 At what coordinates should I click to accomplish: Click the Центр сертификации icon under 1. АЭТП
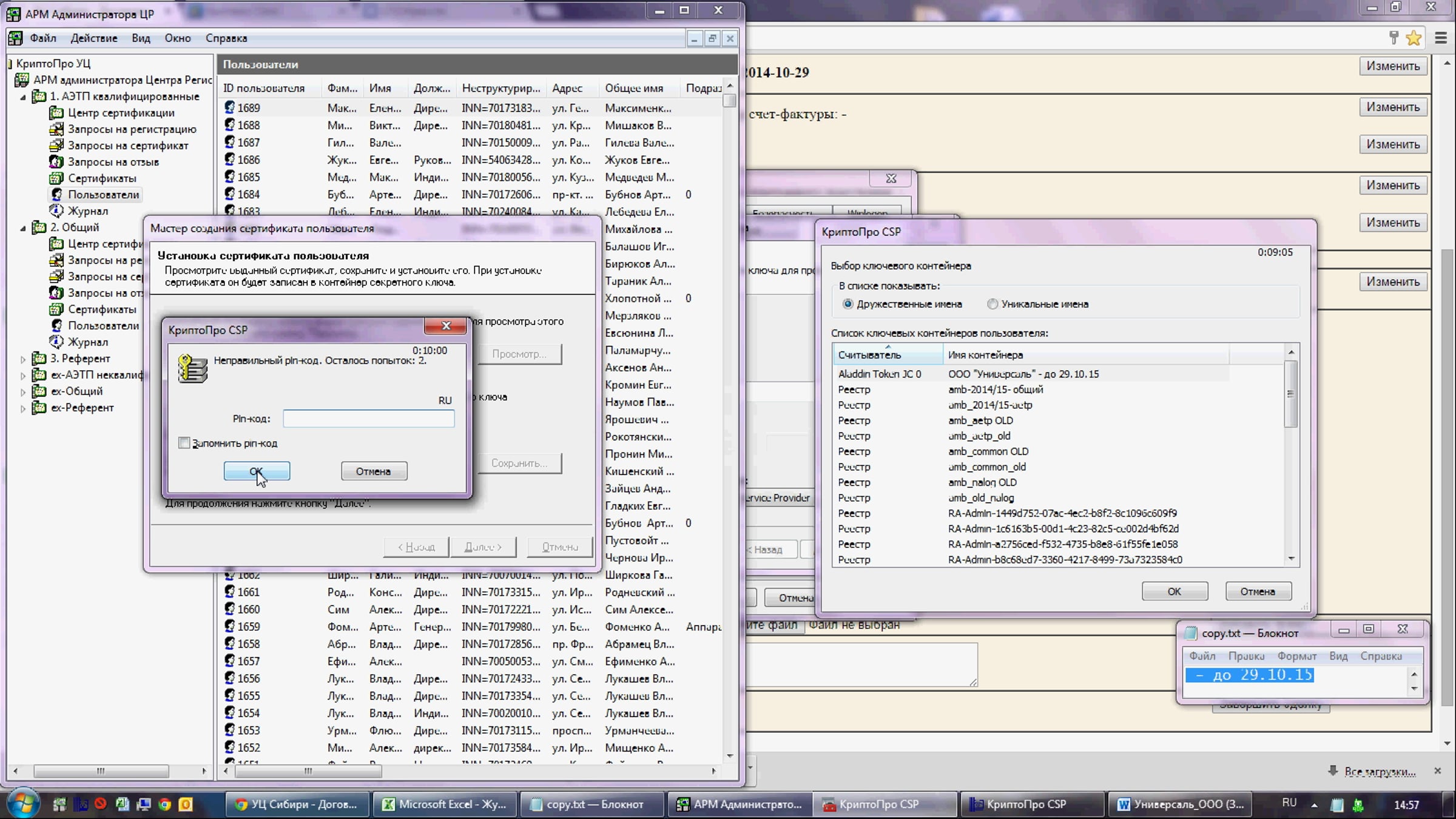(56, 113)
